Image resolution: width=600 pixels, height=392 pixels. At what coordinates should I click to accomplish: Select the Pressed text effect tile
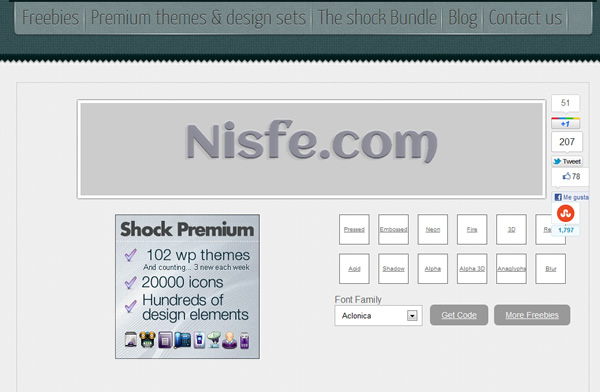coord(354,229)
